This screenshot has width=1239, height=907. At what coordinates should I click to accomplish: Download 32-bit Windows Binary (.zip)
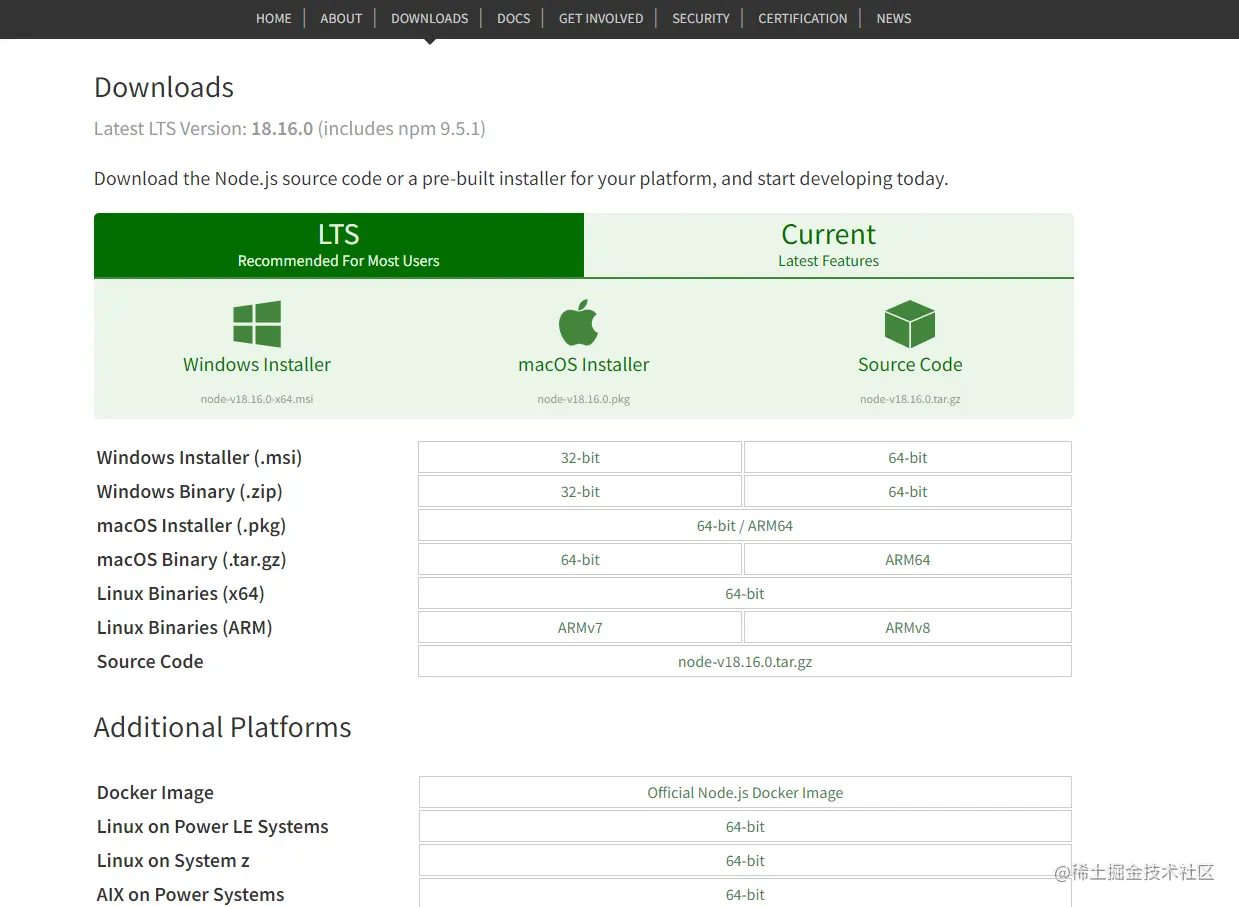pos(580,491)
